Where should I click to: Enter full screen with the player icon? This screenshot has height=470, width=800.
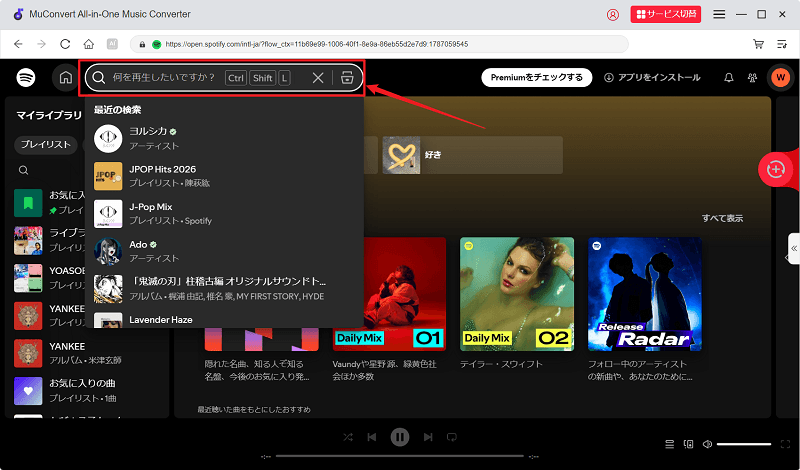tap(786, 444)
